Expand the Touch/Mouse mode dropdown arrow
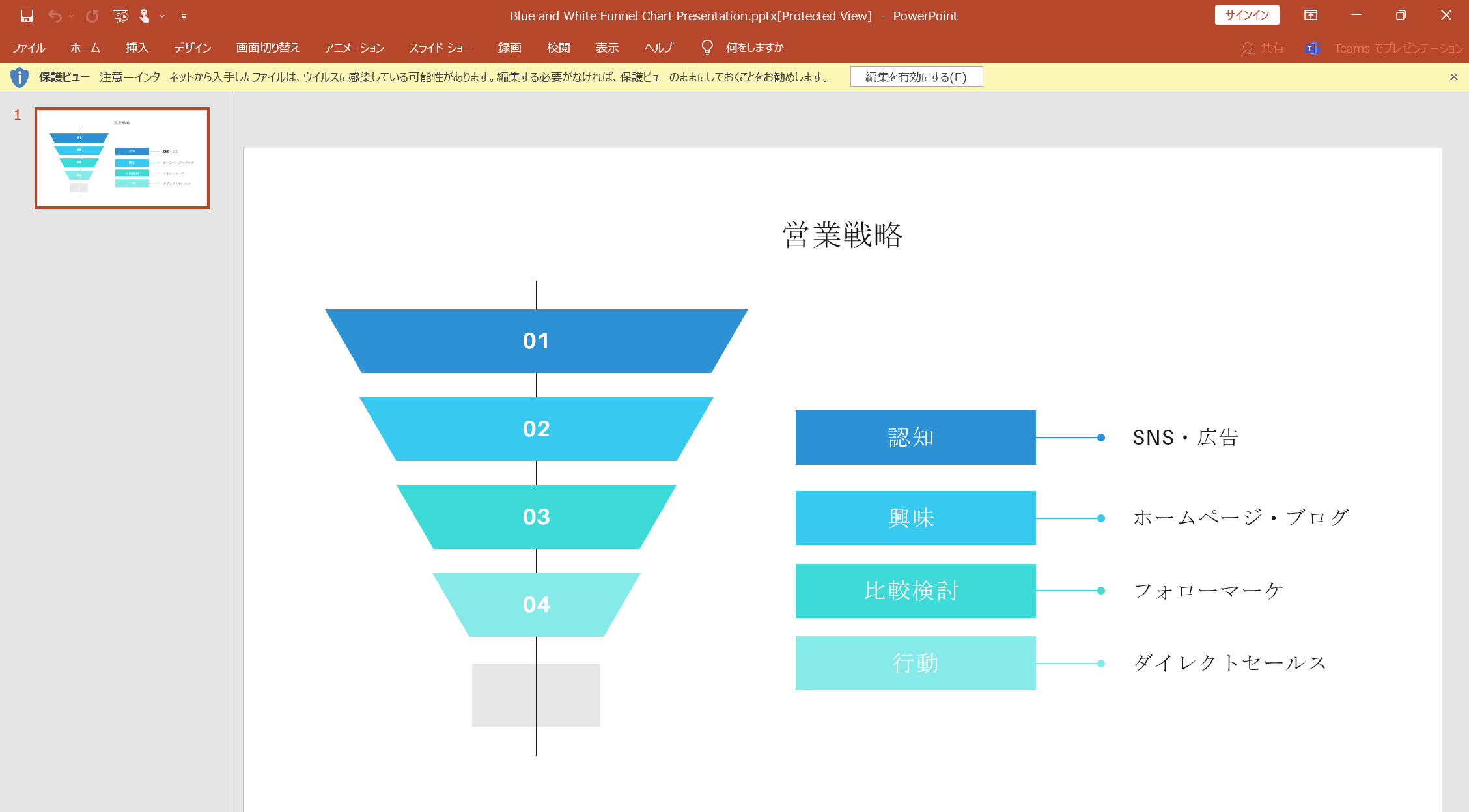This screenshot has width=1469, height=812. pyautogui.click(x=162, y=16)
